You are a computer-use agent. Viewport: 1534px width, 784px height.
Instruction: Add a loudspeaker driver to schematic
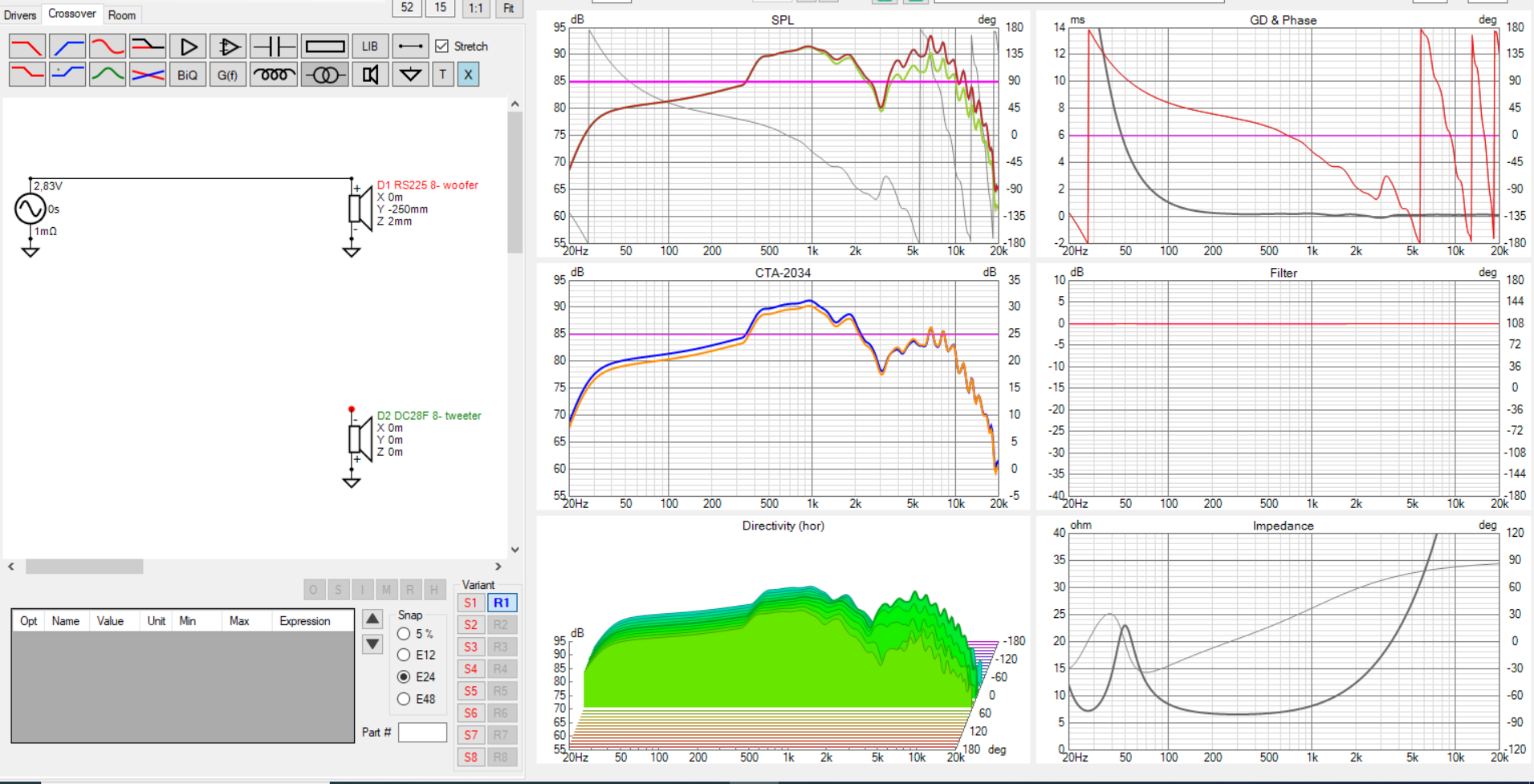(370, 75)
